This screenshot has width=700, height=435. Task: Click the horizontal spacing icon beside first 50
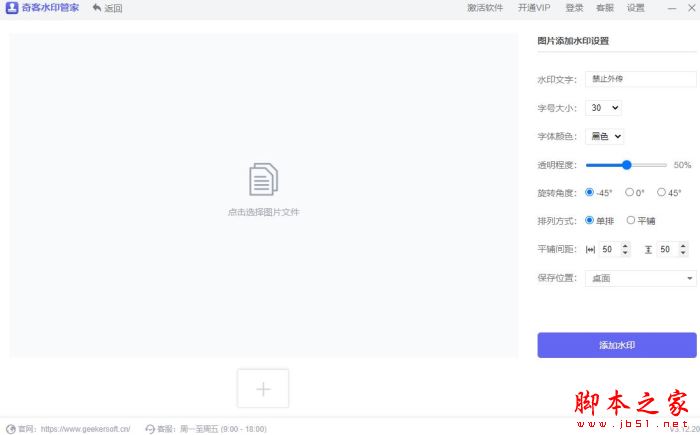(590, 250)
